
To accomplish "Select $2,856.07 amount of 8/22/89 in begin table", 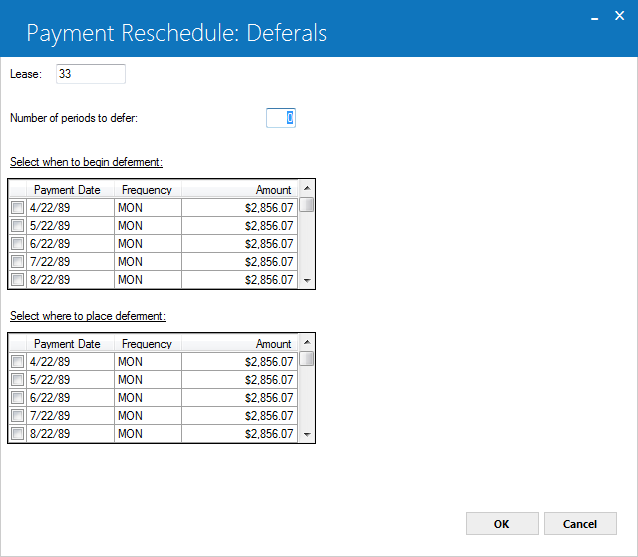I will tap(240, 280).
